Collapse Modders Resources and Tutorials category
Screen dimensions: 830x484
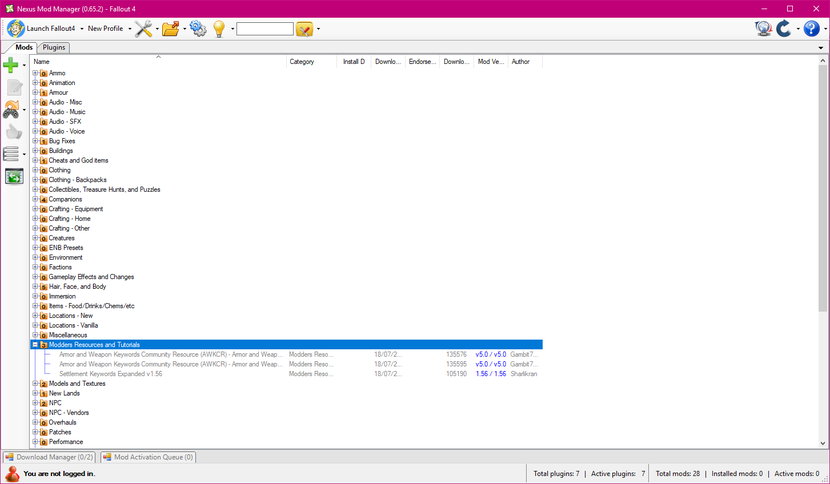pyautogui.click(x=35, y=345)
